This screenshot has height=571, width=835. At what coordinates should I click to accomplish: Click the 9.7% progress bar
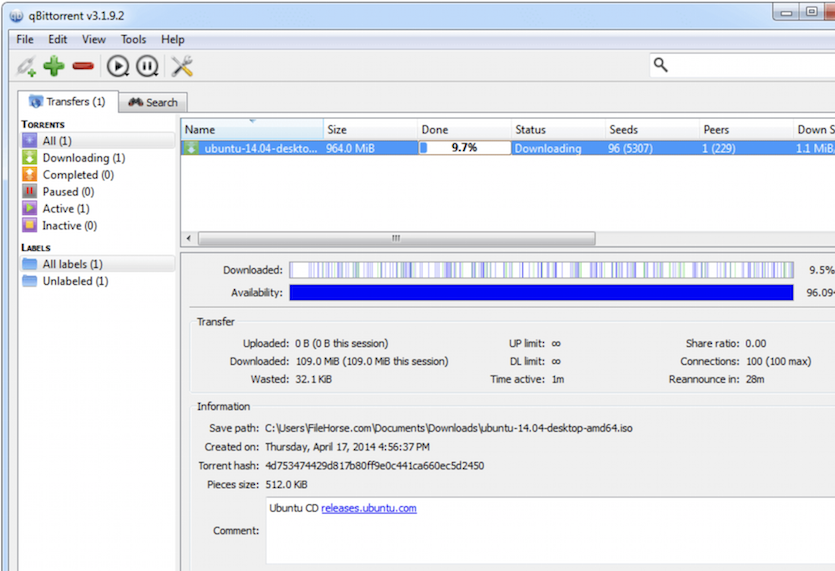pyautogui.click(x=464, y=148)
